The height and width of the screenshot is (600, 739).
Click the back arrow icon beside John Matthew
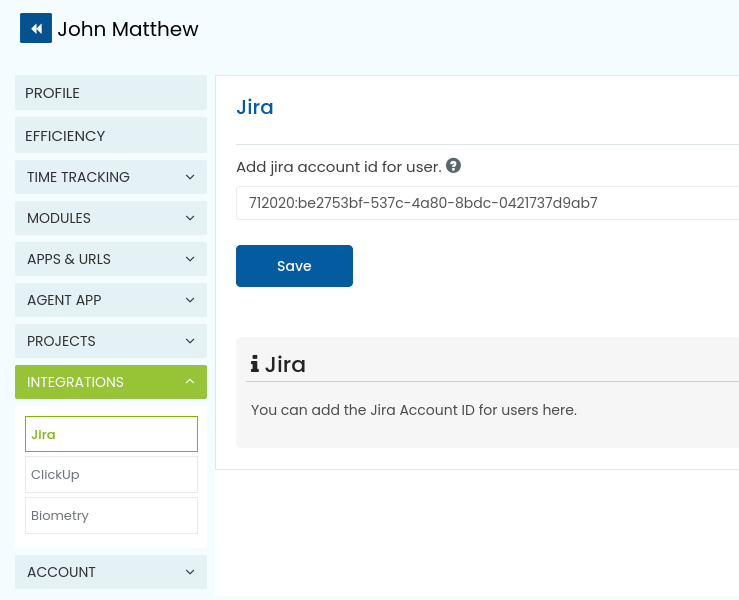pos(36,28)
